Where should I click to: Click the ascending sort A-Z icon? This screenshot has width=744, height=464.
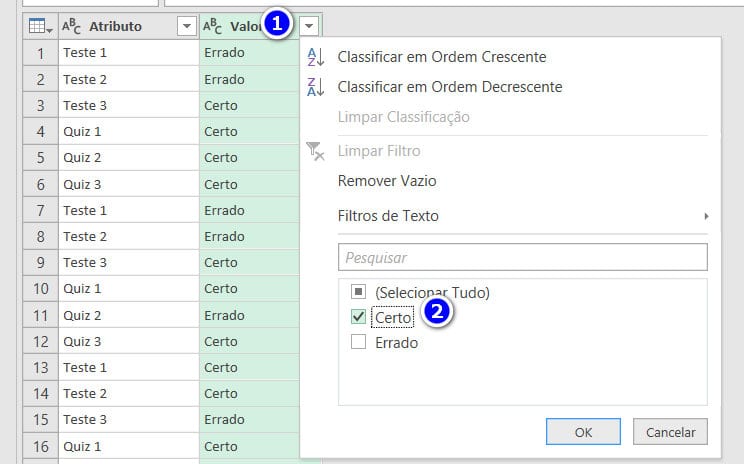316,57
